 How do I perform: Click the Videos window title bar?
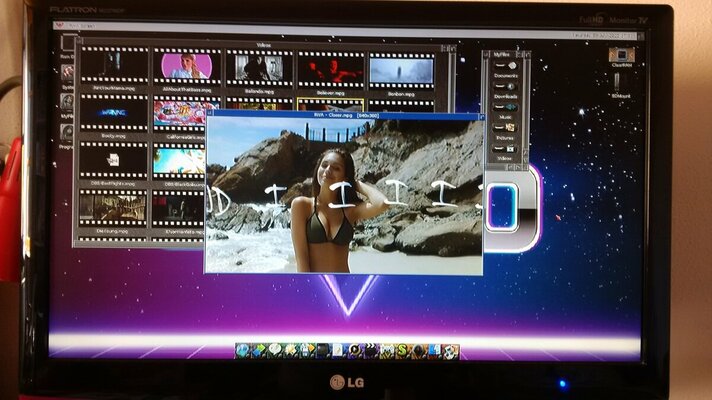click(x=264, y=44)
